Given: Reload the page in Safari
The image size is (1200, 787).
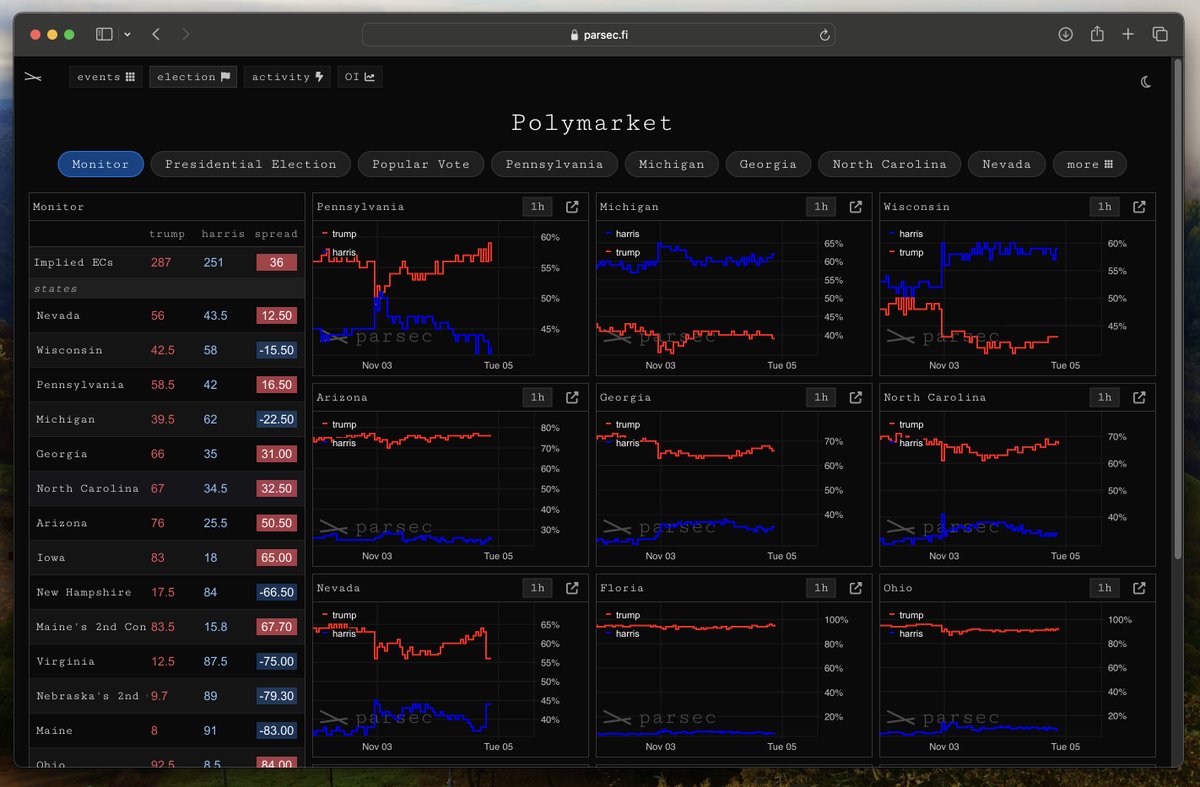Looking at the screenshot, I should [824, 34].
